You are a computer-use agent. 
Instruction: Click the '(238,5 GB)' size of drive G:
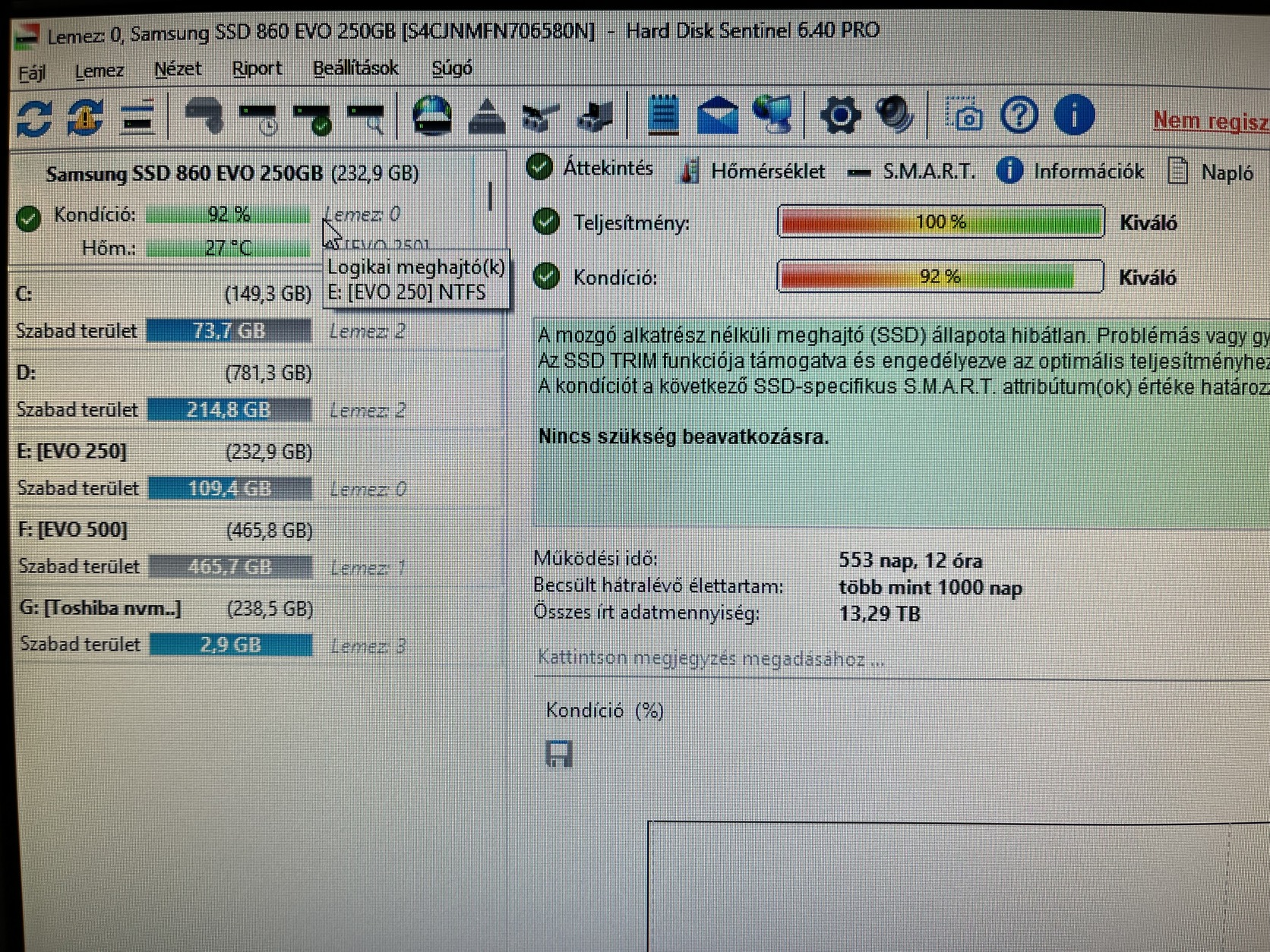pos(270,608)
